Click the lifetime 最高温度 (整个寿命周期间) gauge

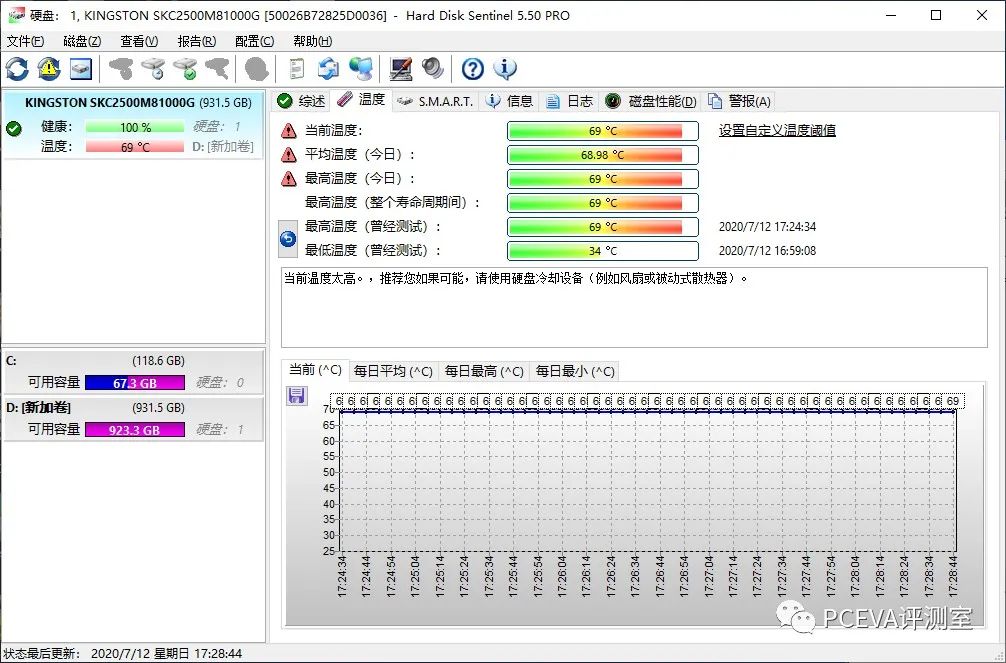tap(602, 203)
